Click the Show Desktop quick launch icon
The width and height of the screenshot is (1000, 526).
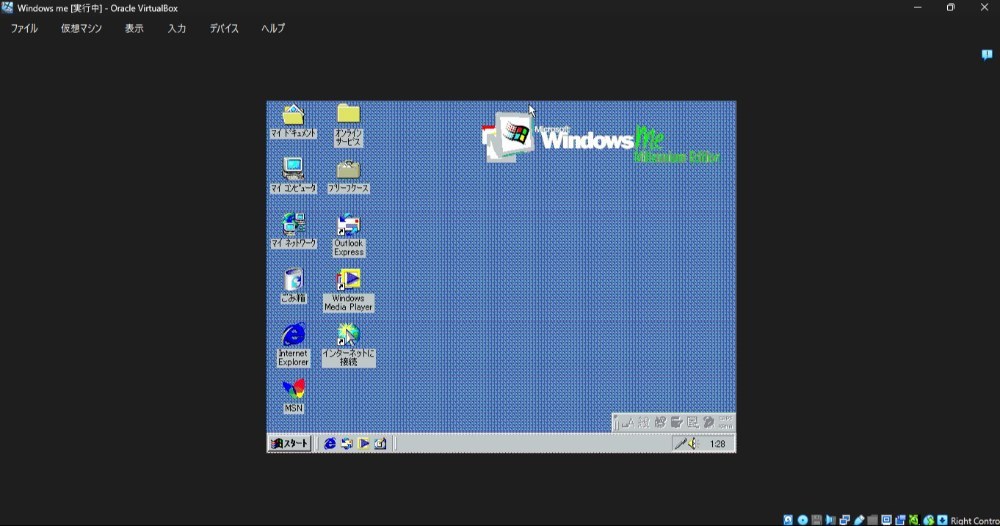point(380,443)
